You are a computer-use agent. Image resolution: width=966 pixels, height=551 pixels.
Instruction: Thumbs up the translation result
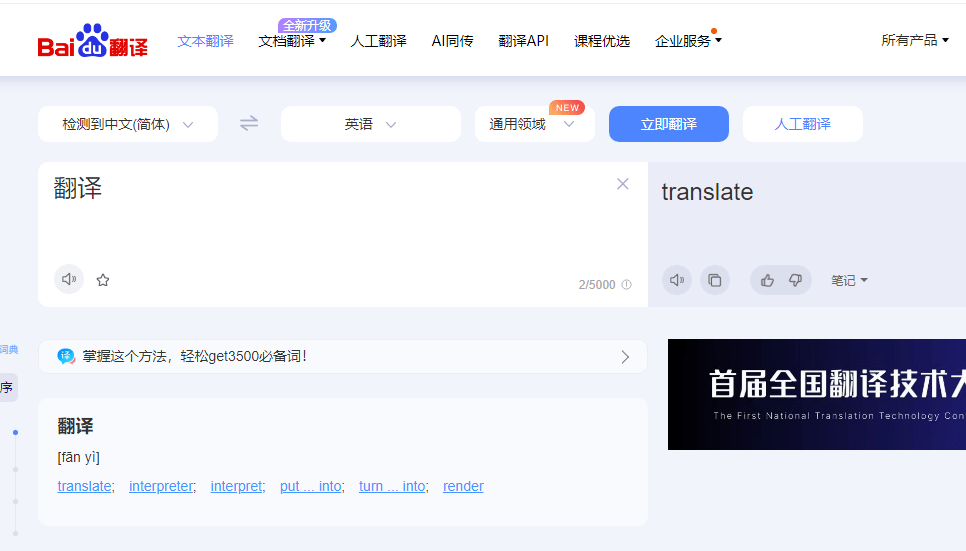767,281
